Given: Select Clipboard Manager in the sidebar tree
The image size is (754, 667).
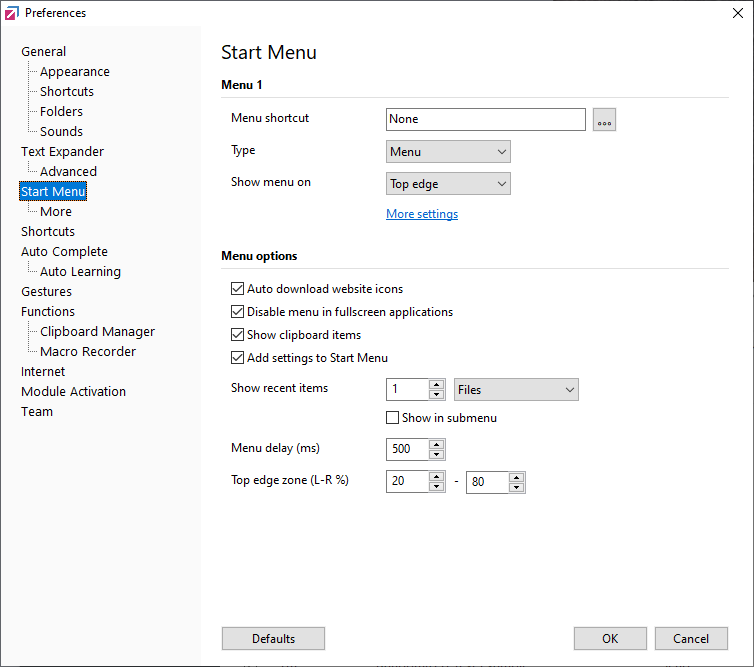Looking at the screenshot, I should tap(97, 332).
